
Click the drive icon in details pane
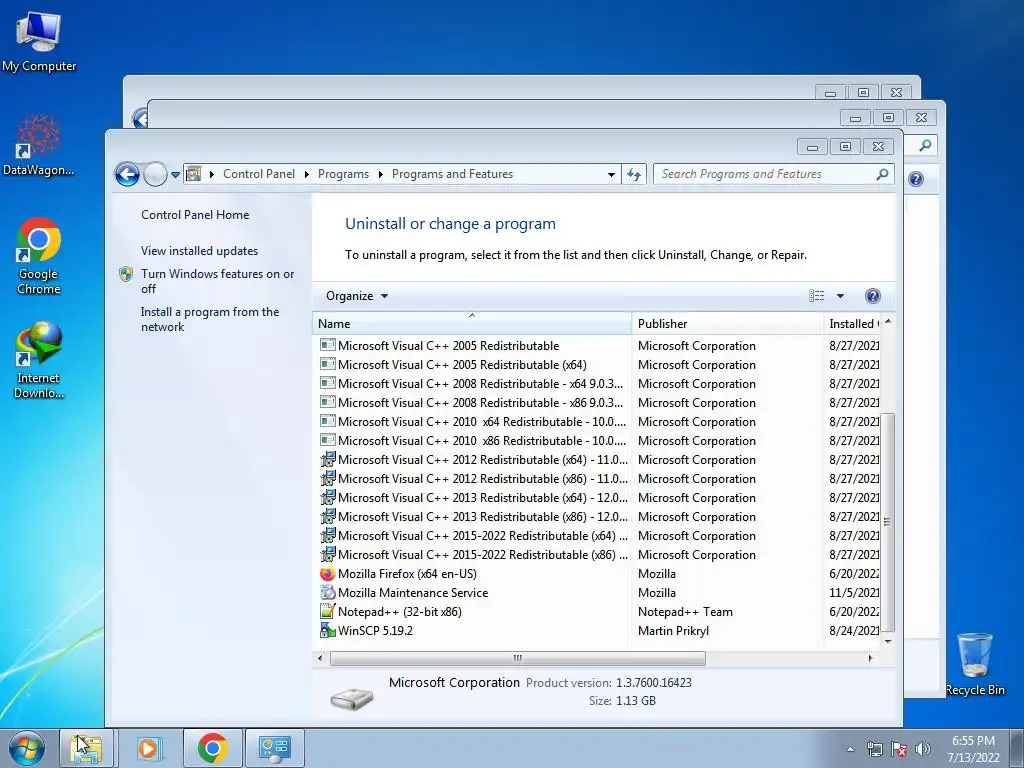351,699
